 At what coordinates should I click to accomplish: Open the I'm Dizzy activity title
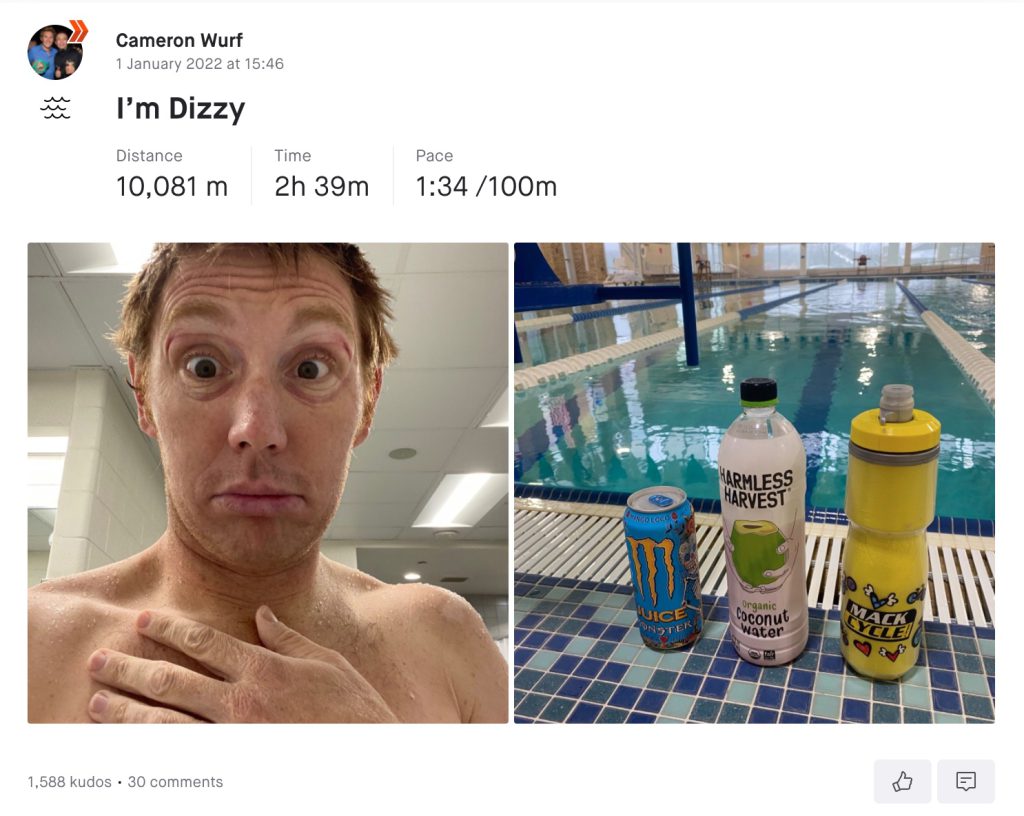coord(181,108)
